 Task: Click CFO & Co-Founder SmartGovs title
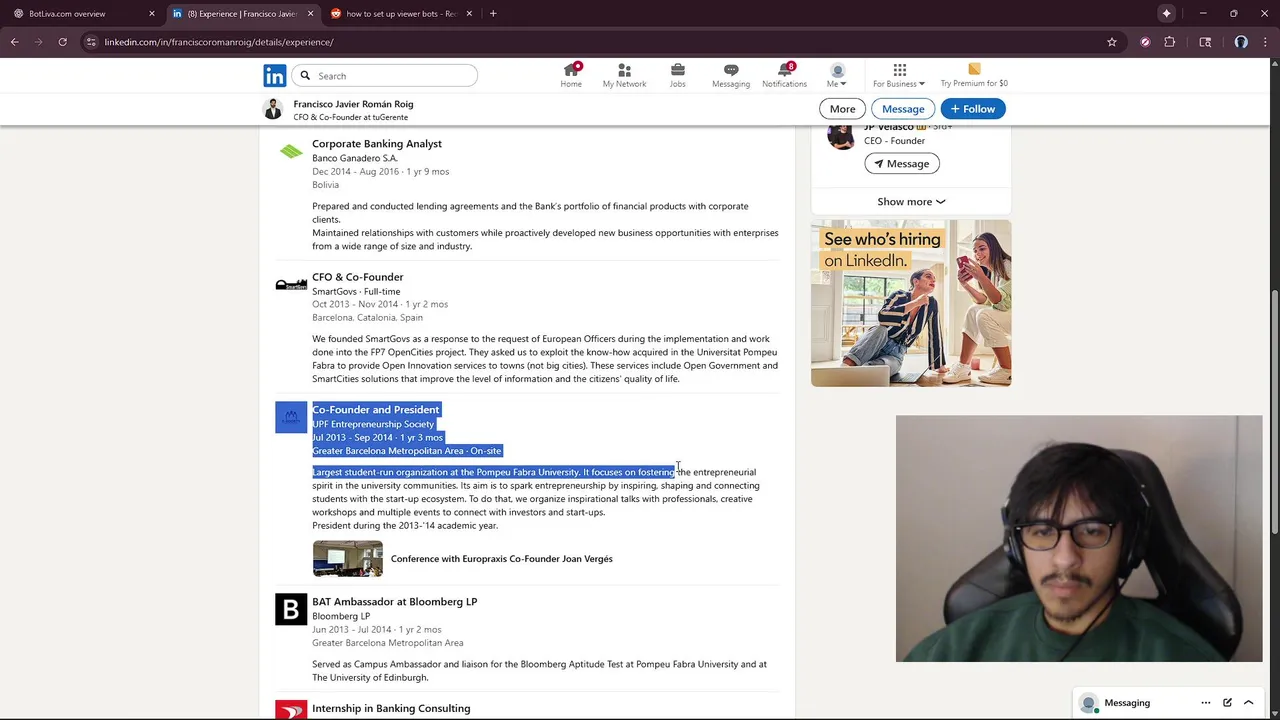point(357,277)
